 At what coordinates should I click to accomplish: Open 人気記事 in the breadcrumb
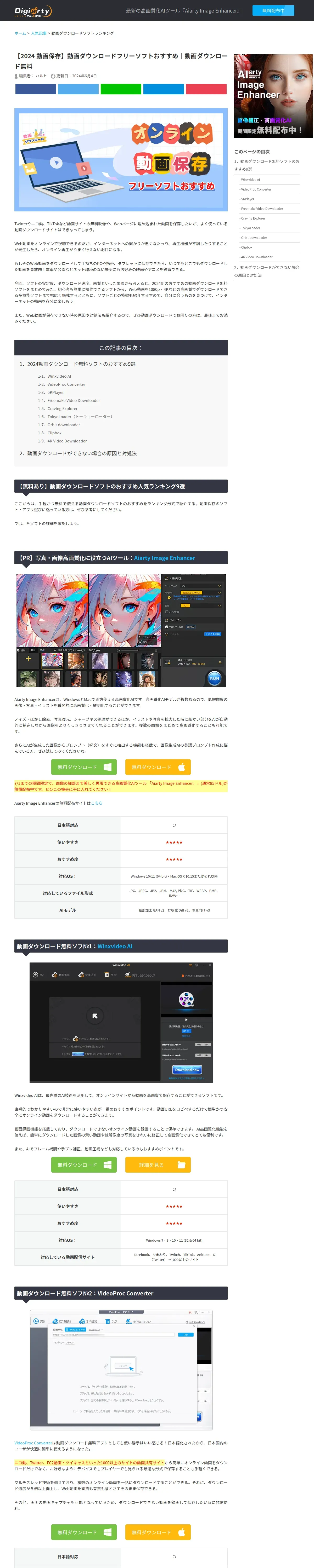(x=38, y=33)
